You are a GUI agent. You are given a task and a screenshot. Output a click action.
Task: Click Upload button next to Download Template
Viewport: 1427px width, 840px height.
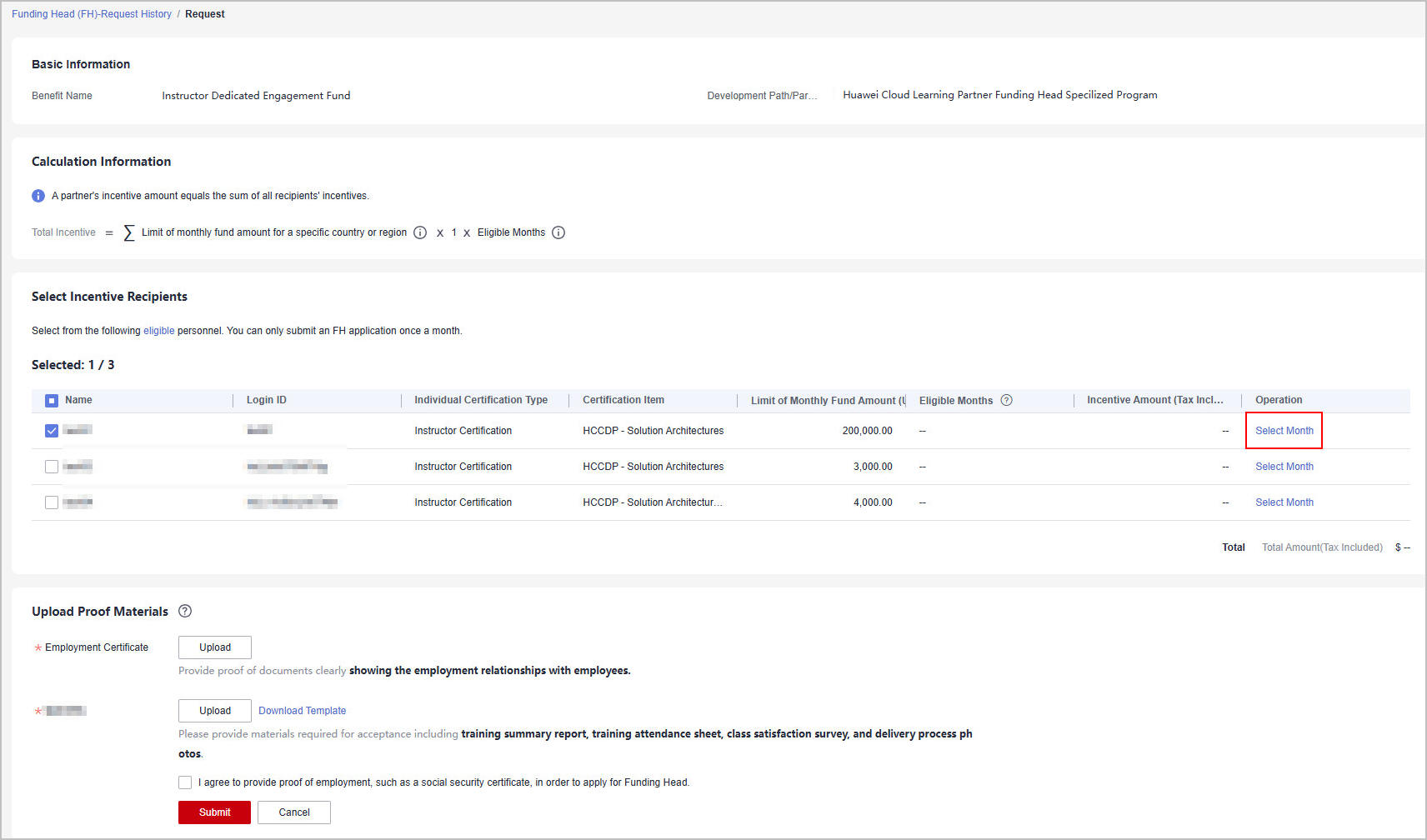(215, 711)
